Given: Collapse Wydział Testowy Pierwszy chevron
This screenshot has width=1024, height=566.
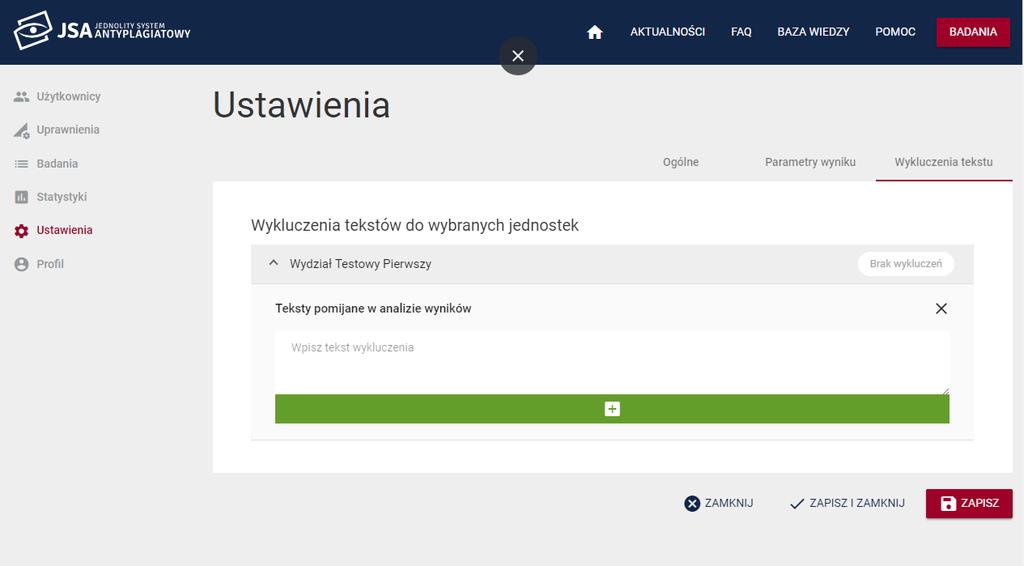Looking at the screenshot, I should point(274,263).
